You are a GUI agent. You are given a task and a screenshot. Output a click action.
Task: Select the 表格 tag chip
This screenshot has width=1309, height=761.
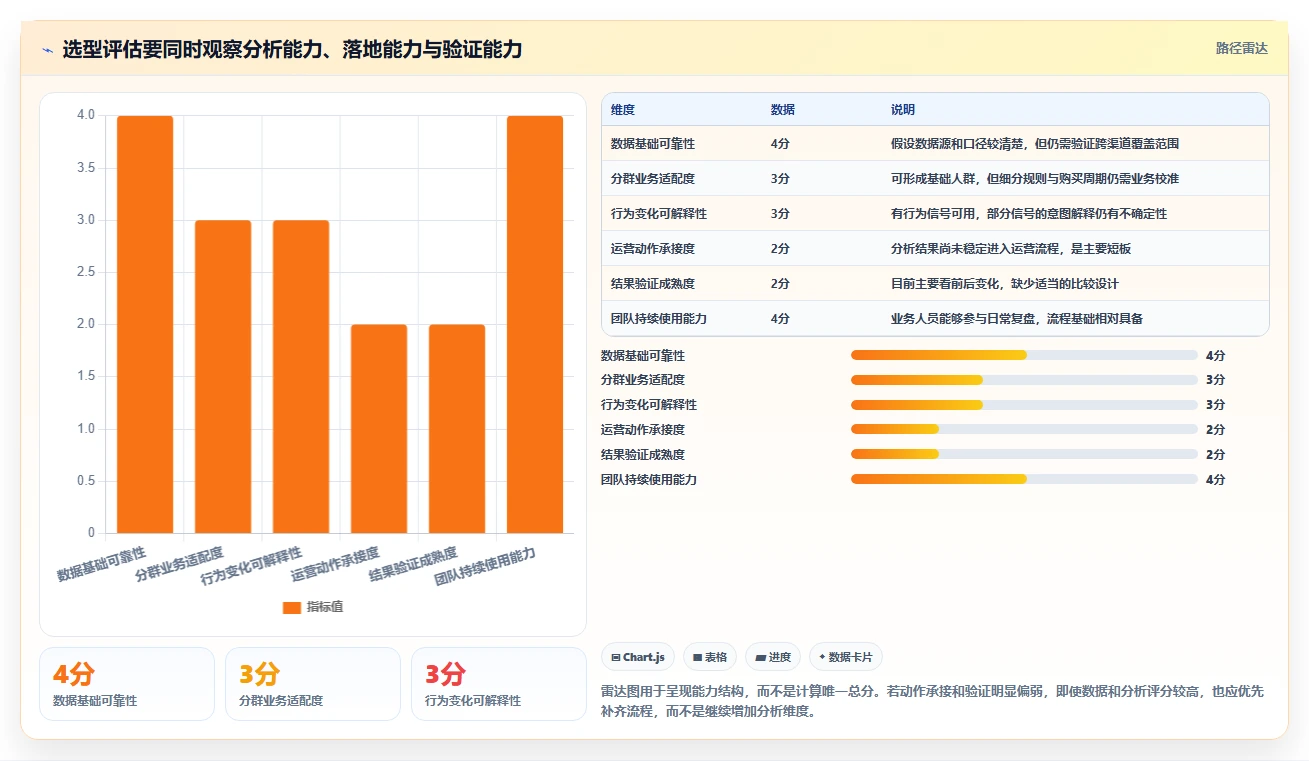pos(710,657)
